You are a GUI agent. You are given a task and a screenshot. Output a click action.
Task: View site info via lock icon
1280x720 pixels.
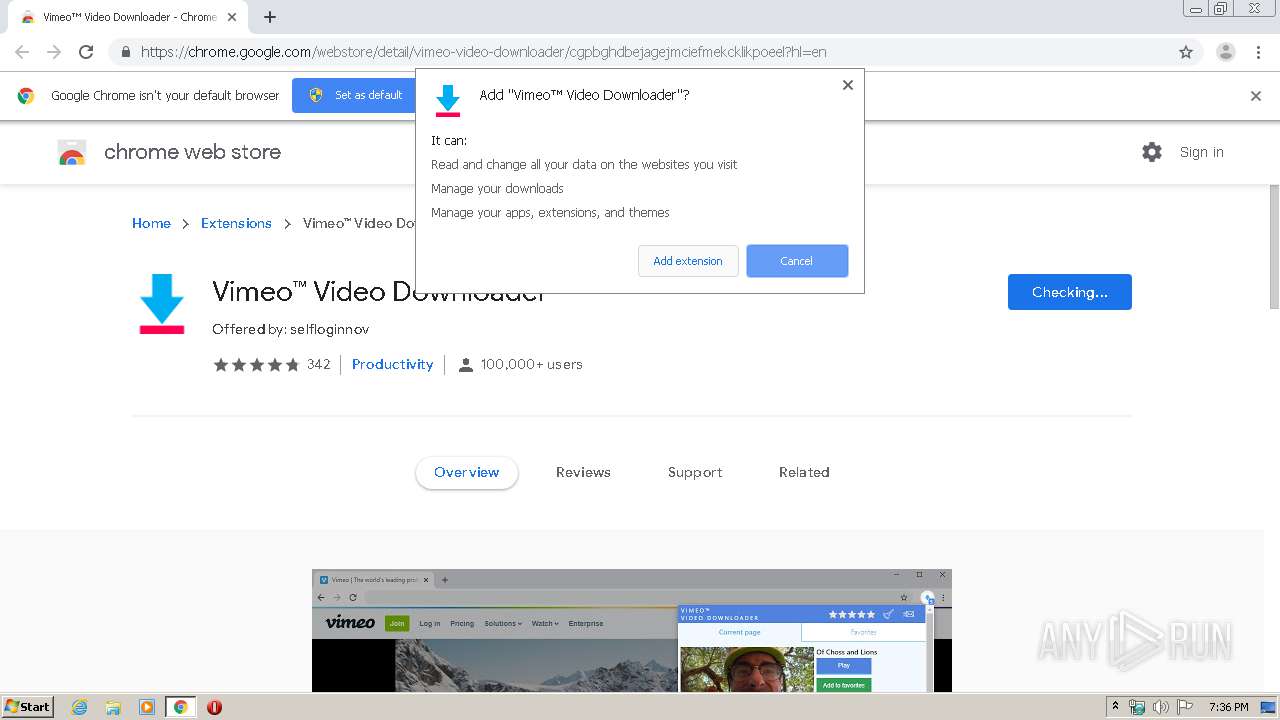pyautogui.click(x=125, y=52)
